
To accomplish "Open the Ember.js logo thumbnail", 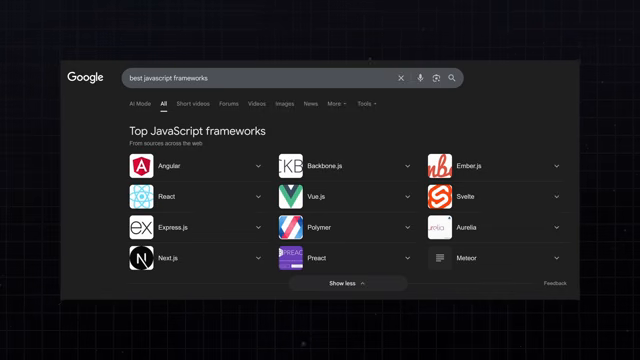I will [440, 166].
